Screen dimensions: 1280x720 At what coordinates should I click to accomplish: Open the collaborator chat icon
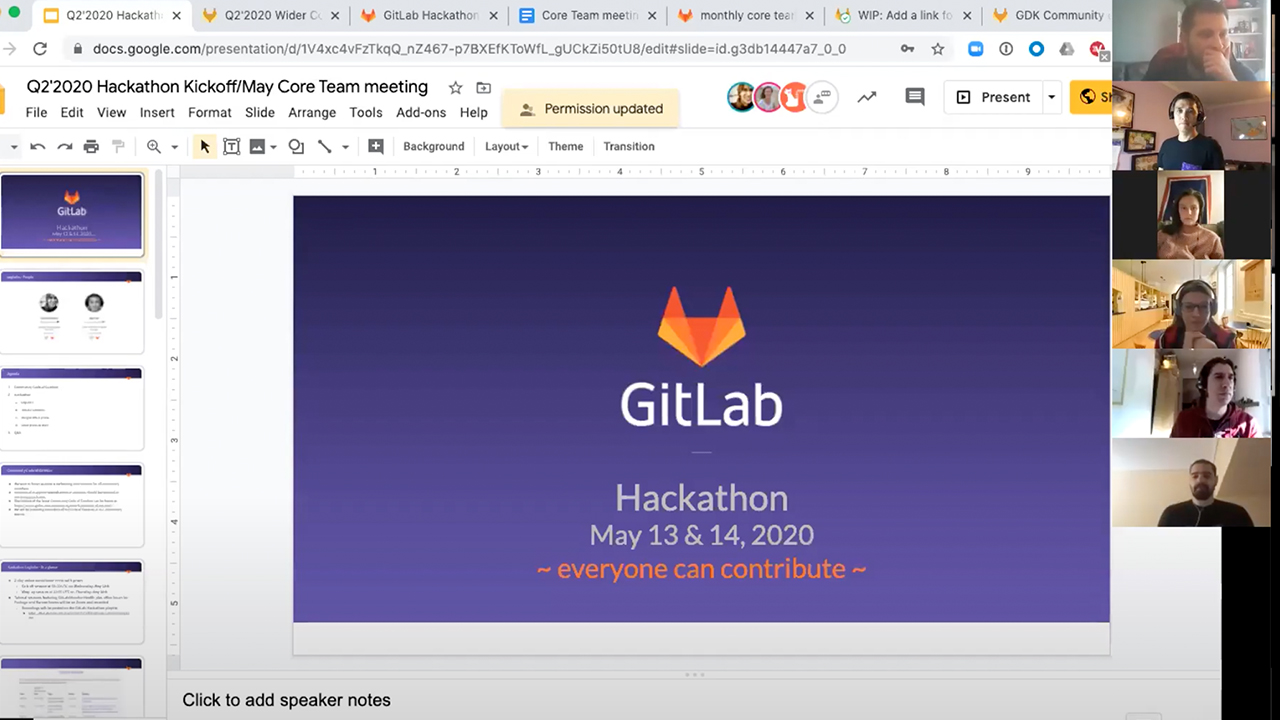pos(822,97)
